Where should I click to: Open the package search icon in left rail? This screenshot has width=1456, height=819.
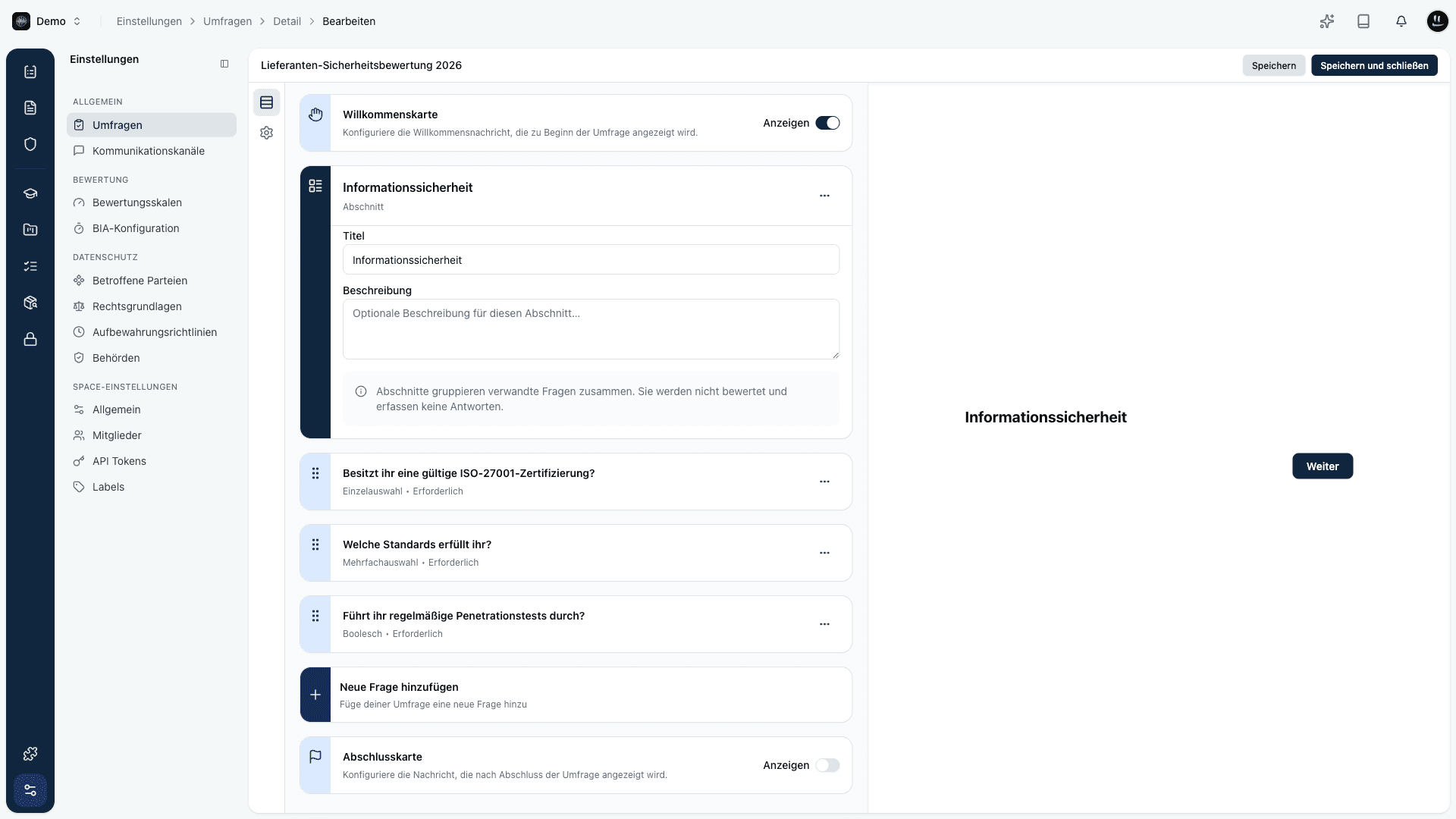coord(30,303)
